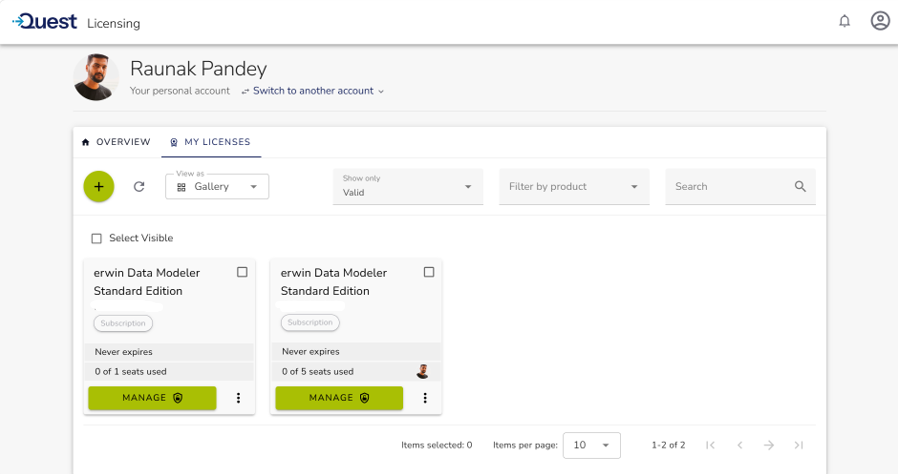
Task: Go to the next page of licenses
Action: (x=769, y=445)
